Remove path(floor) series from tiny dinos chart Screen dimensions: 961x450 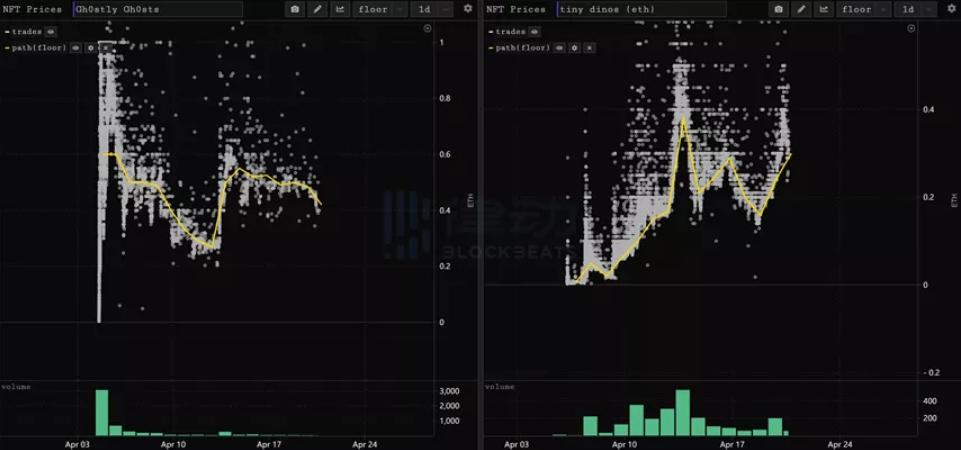click(589, 47)
